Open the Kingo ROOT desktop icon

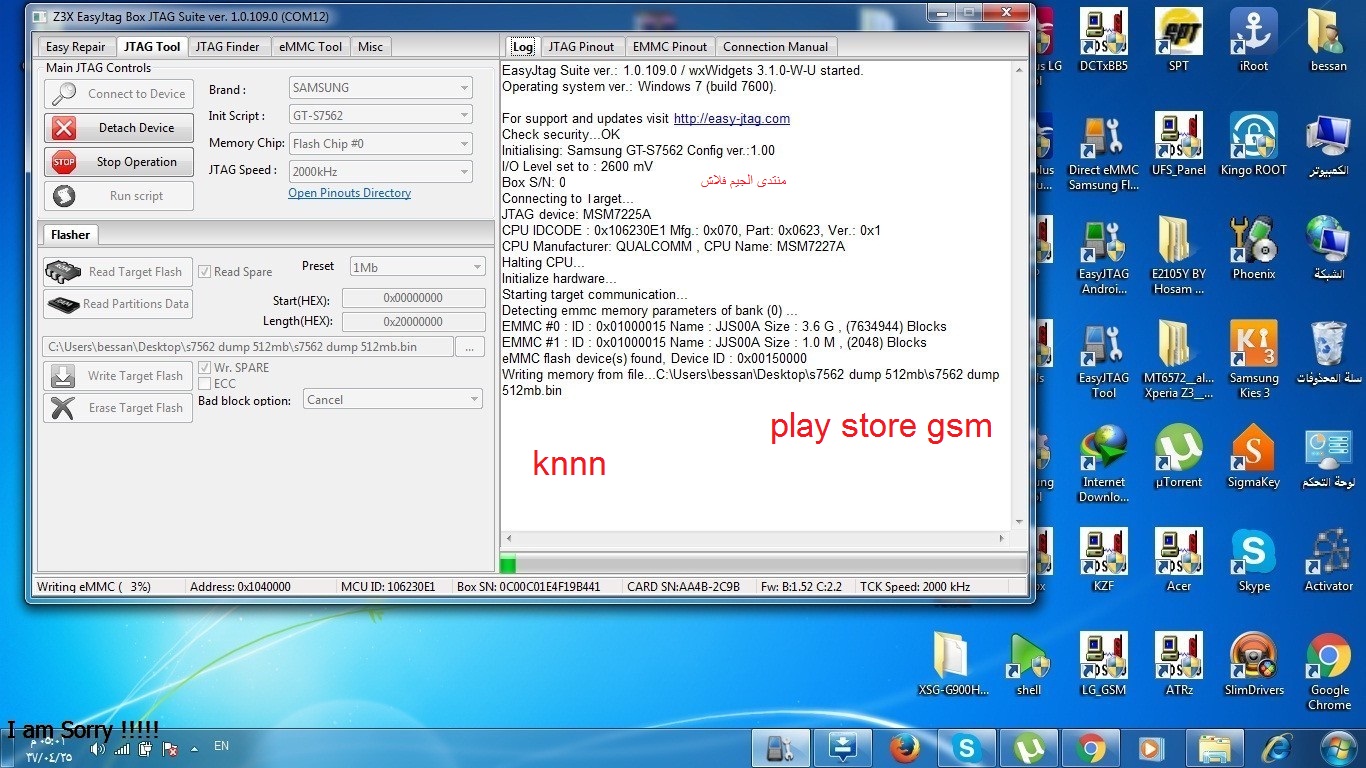[1254, 145]
